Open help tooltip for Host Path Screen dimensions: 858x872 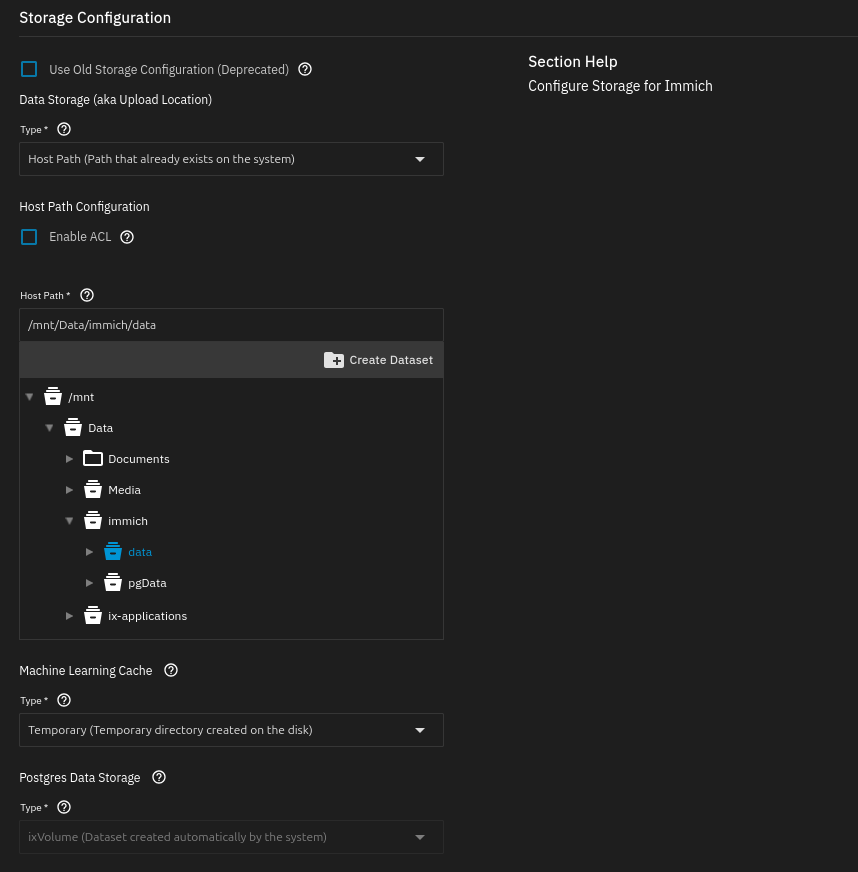(87, 295)
